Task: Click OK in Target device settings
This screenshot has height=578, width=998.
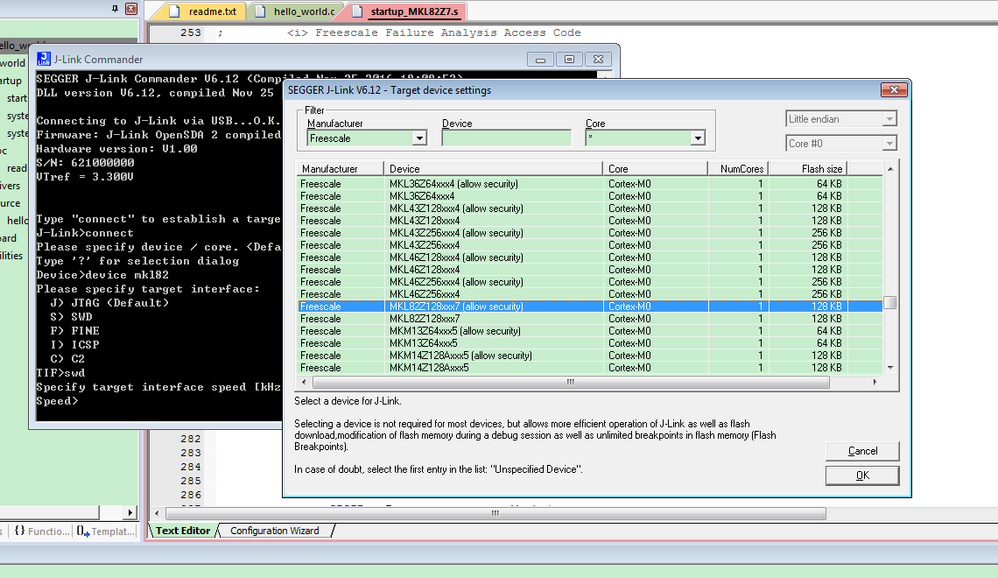Action: pos(862,476)
